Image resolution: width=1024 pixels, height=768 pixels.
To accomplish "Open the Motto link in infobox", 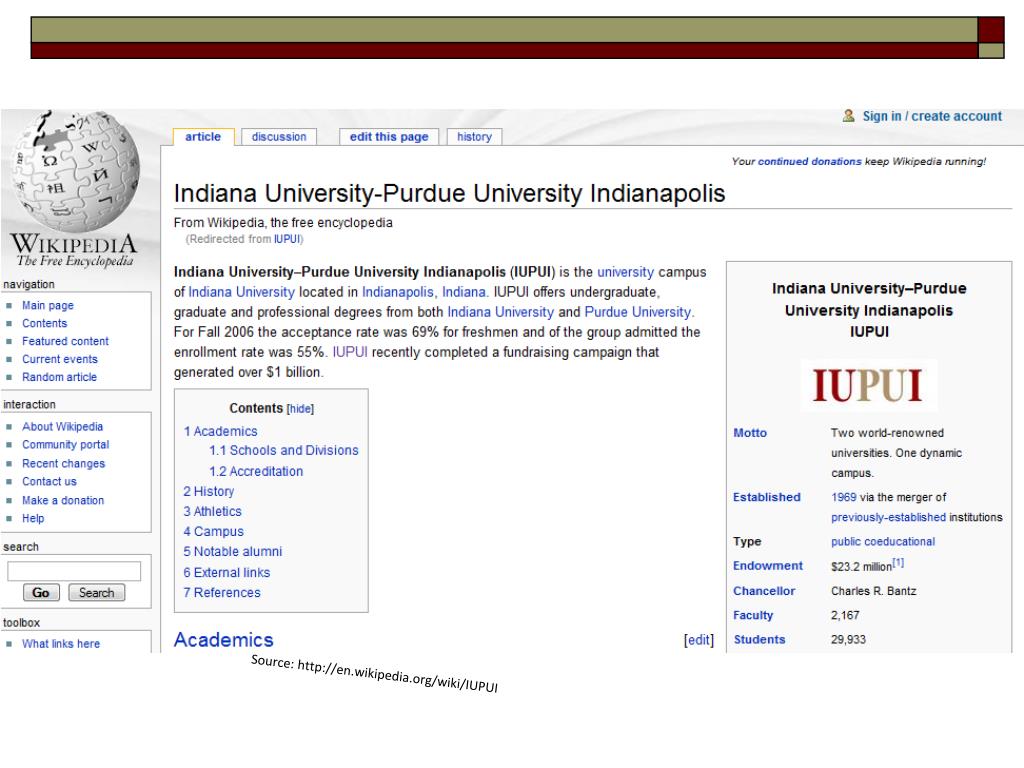I will [750, 433].
